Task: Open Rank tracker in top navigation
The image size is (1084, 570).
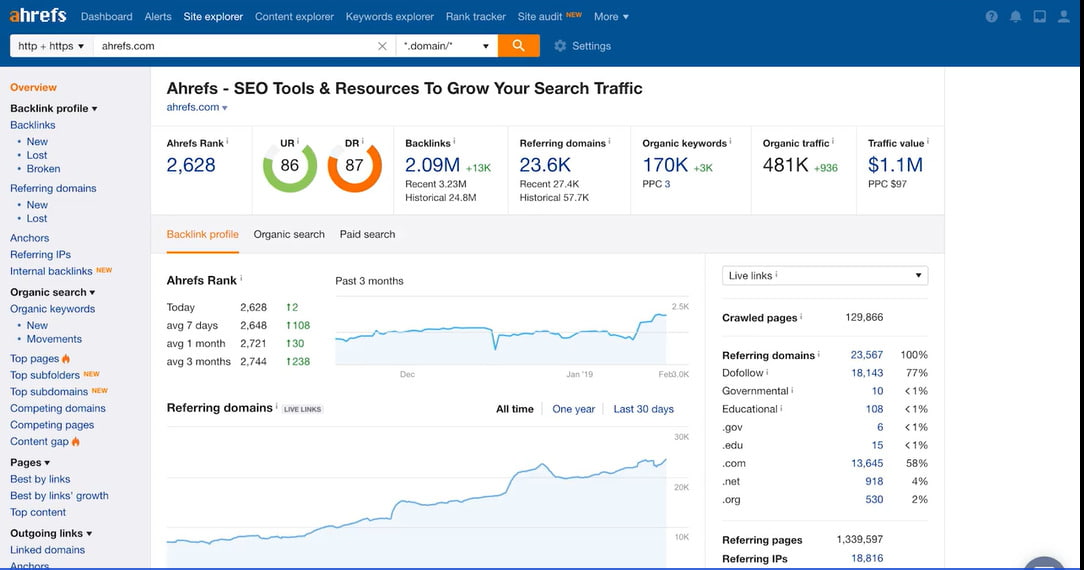Action: click(476, 17)
